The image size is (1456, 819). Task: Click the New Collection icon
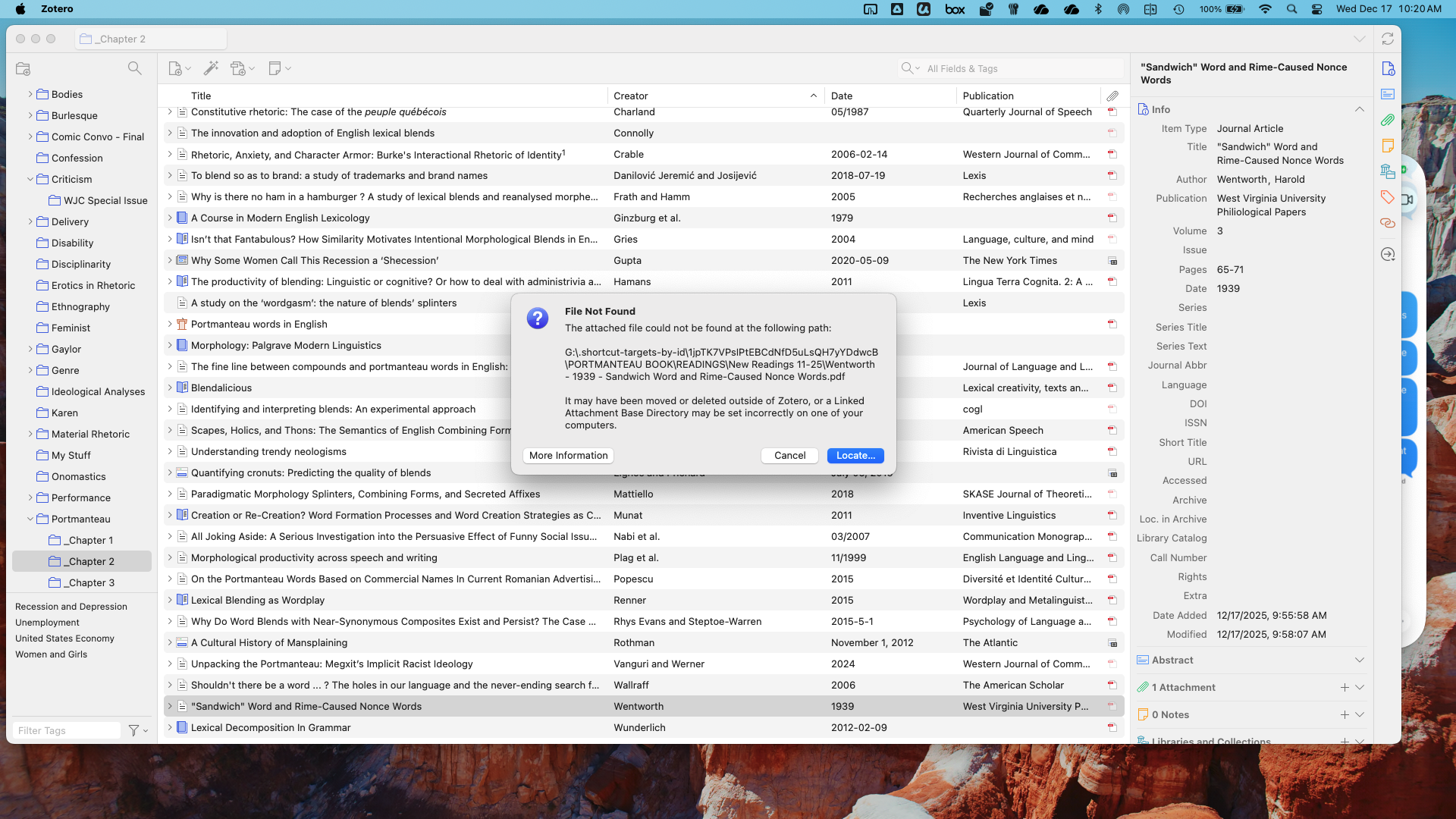(23, 68)
